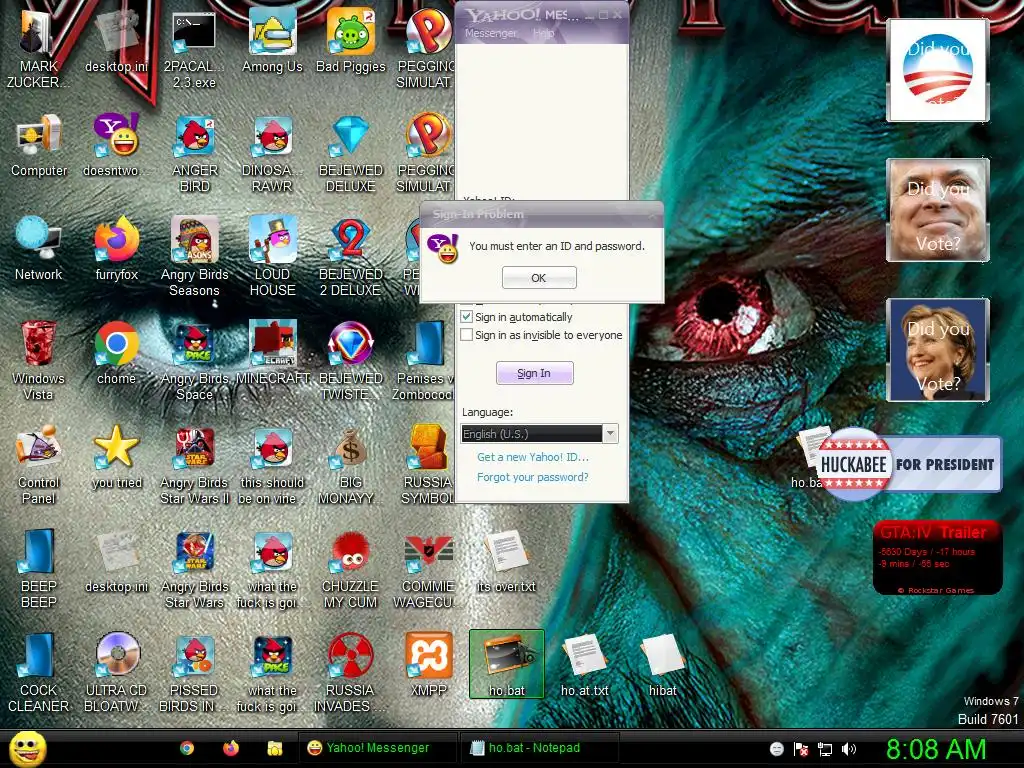Click the Obama Did you vote gadget
This screenshot has height=768, width=1024.
937,70
